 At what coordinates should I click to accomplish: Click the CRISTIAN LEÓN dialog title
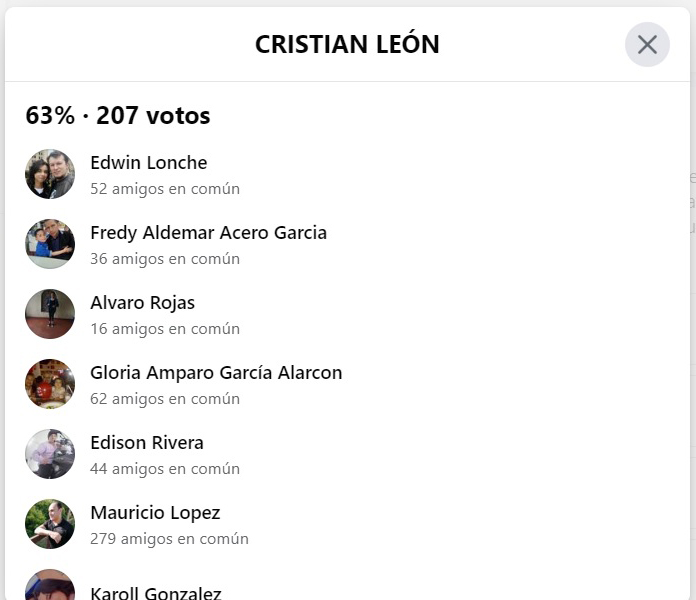tap(347, 45)
